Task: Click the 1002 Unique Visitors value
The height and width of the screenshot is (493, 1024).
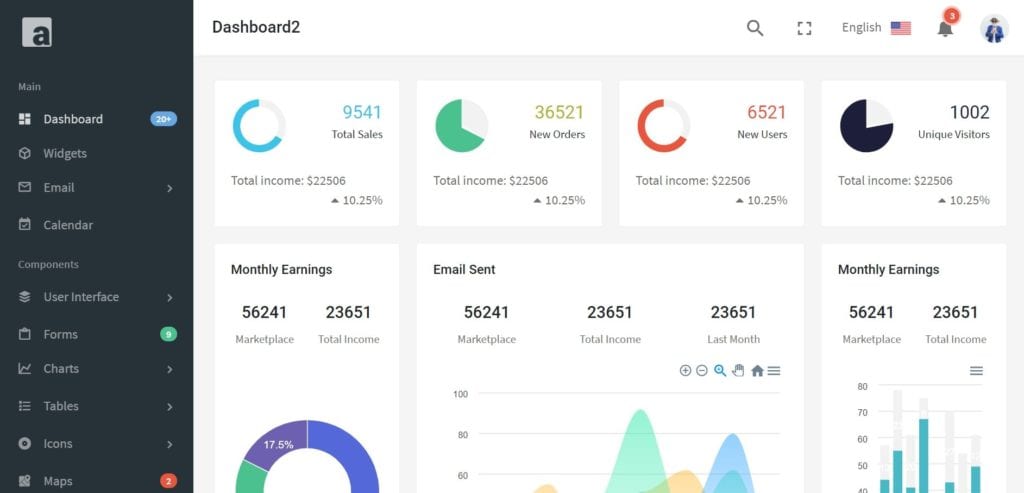Action: tap(969, 112)
